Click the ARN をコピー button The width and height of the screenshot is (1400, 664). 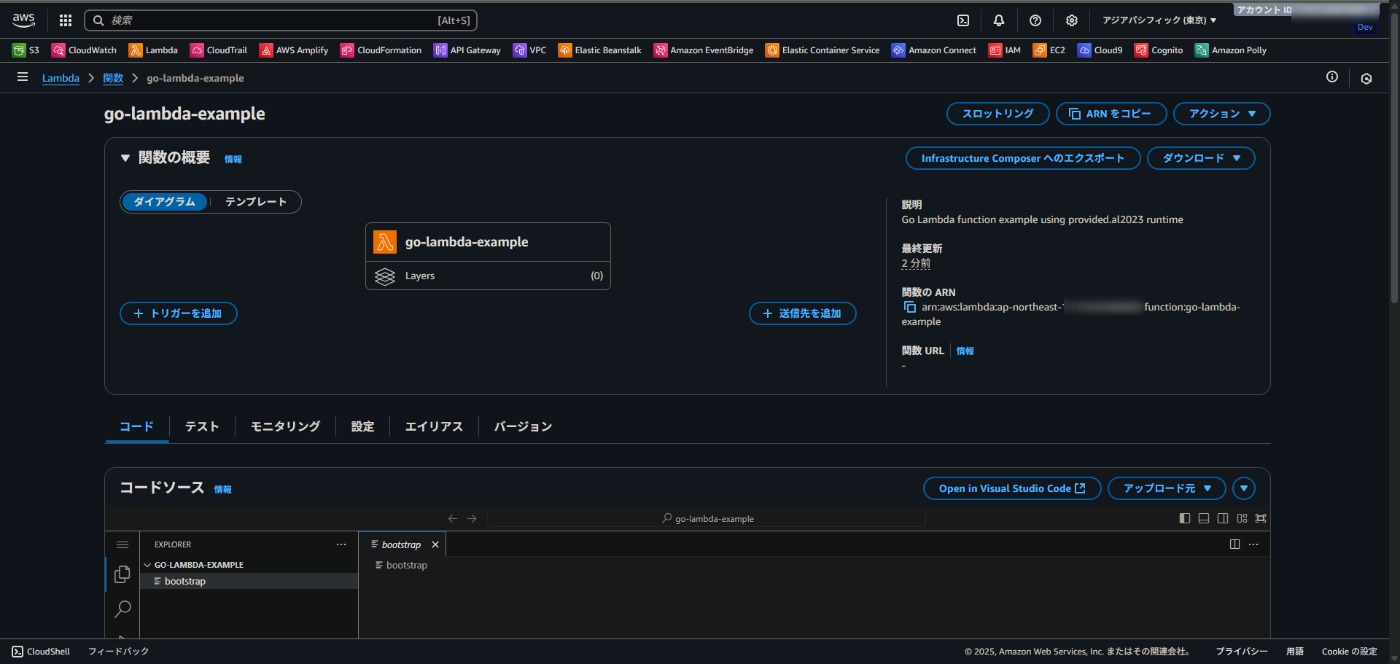click(1111, 114)
